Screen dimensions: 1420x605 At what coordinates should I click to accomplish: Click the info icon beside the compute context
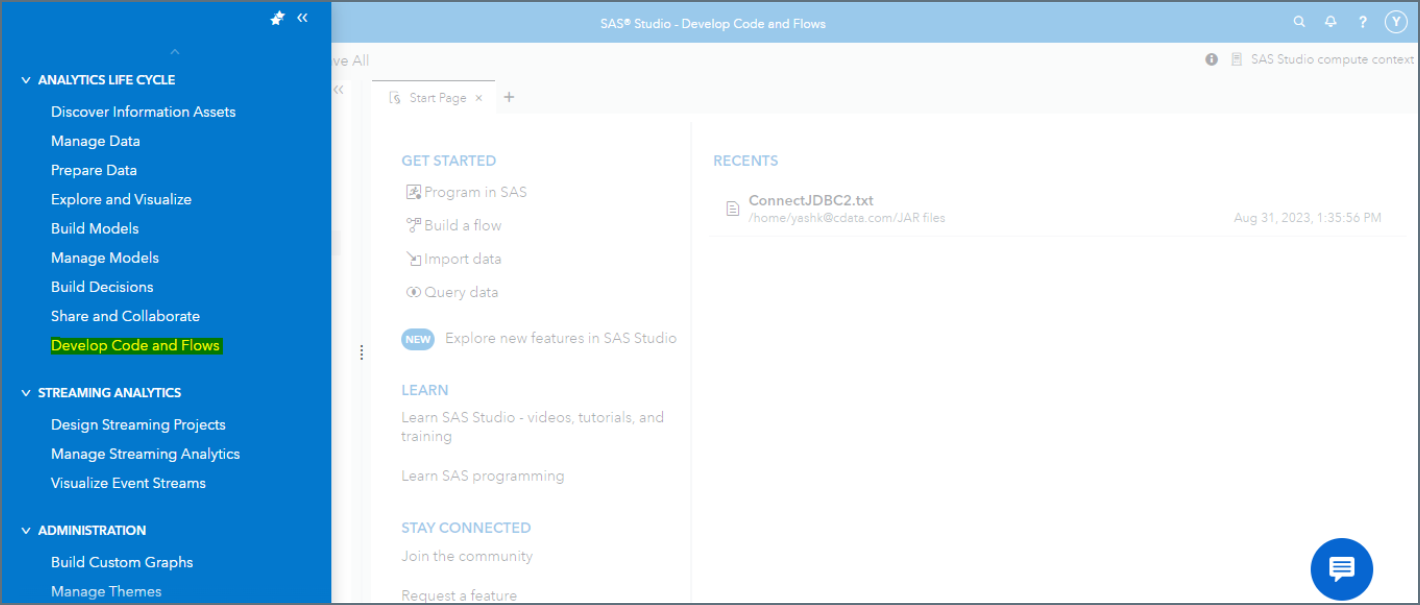(1211, 59)
